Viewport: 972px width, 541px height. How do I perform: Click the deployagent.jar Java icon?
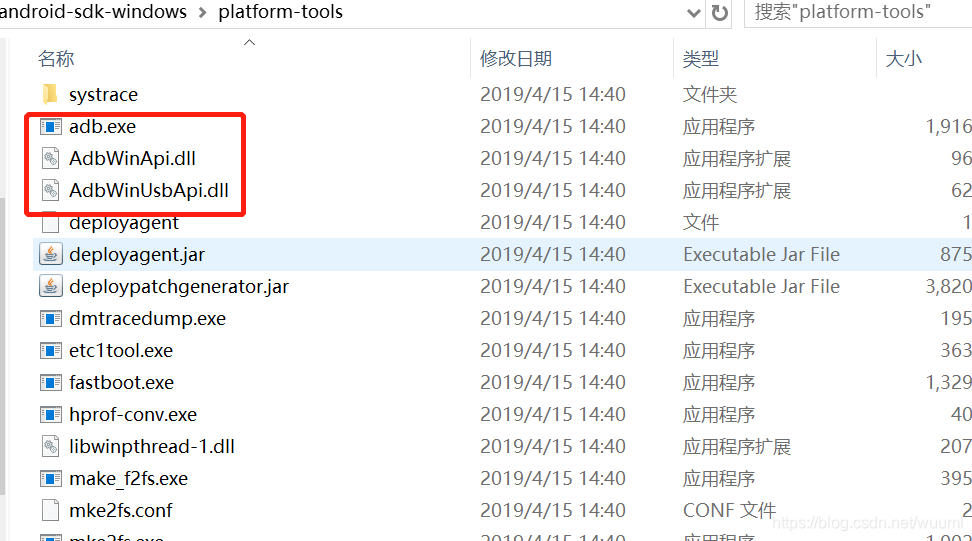pyautogui.click(x=51, y=254)
